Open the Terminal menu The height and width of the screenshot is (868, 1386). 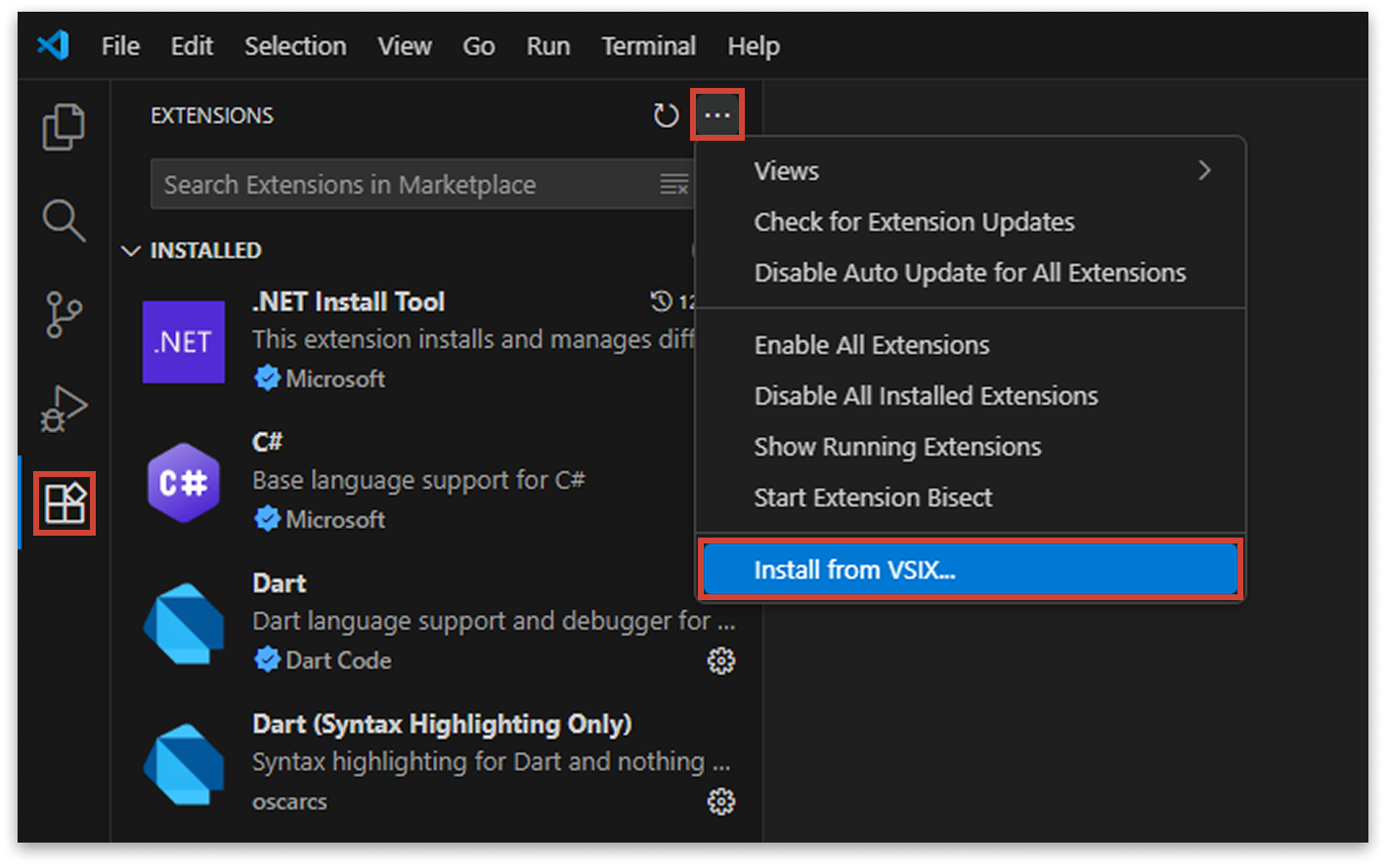coord(648,45)
